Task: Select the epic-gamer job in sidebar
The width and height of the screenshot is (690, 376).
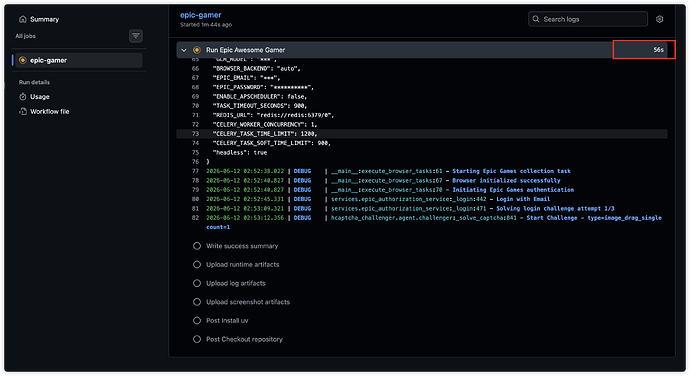Action: coord(79,60)
